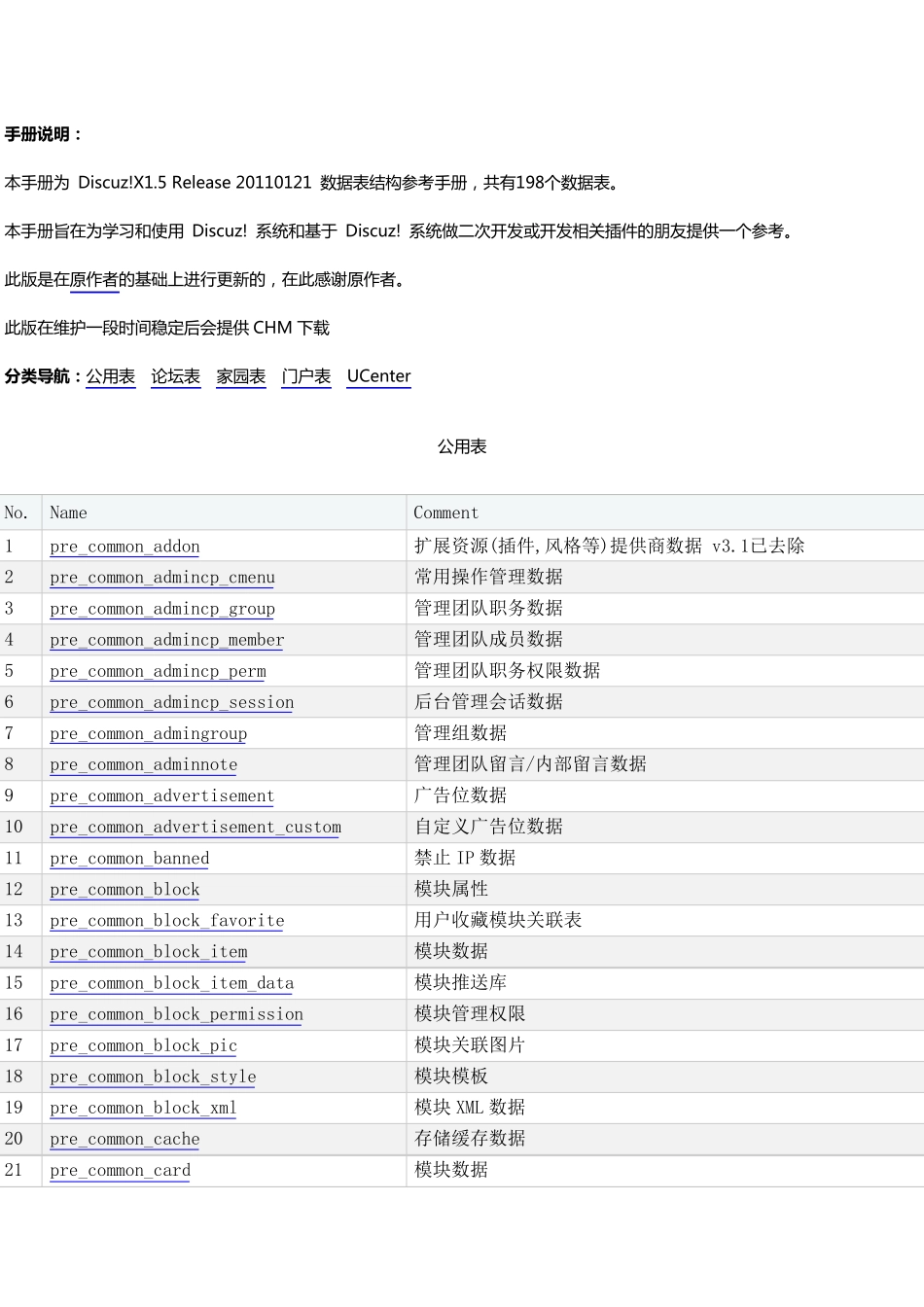
Task: Open the pre_common_advertisement table link
Action: click(162, 795)
